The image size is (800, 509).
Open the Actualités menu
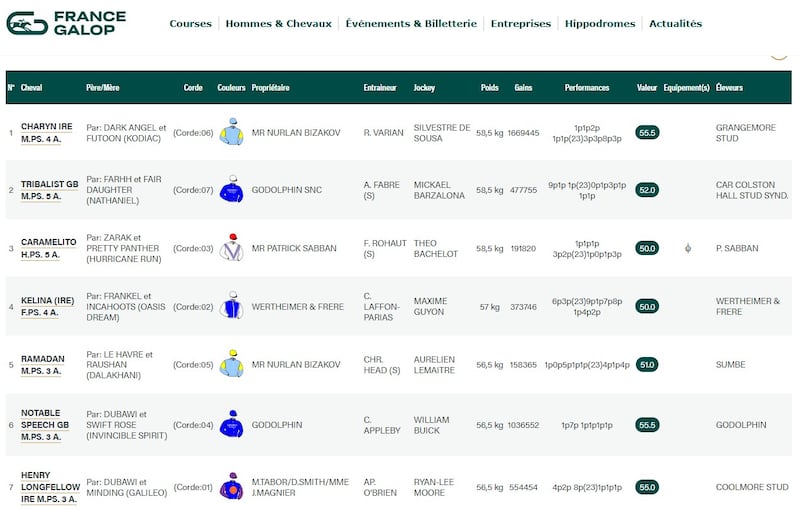(x=676, y=23)
